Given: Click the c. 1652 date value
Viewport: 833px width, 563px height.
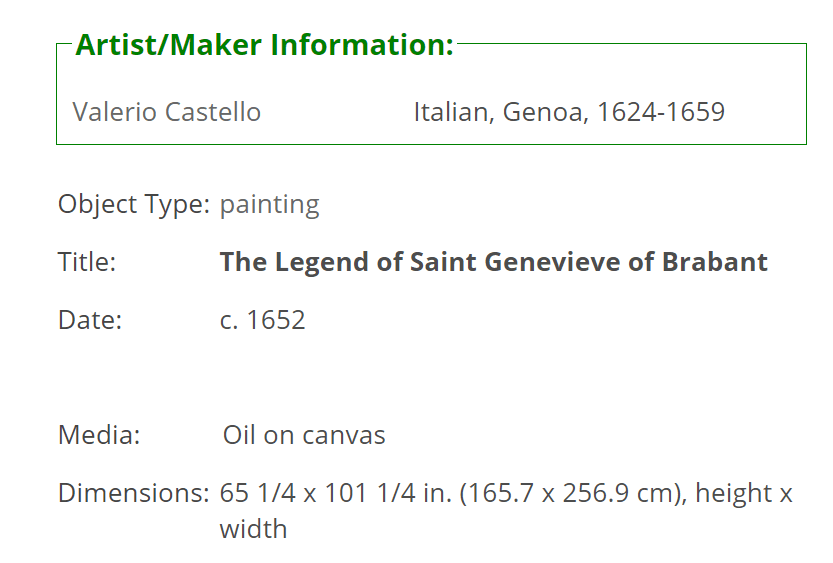Looking at the screenshot, I should pos(262,320).
